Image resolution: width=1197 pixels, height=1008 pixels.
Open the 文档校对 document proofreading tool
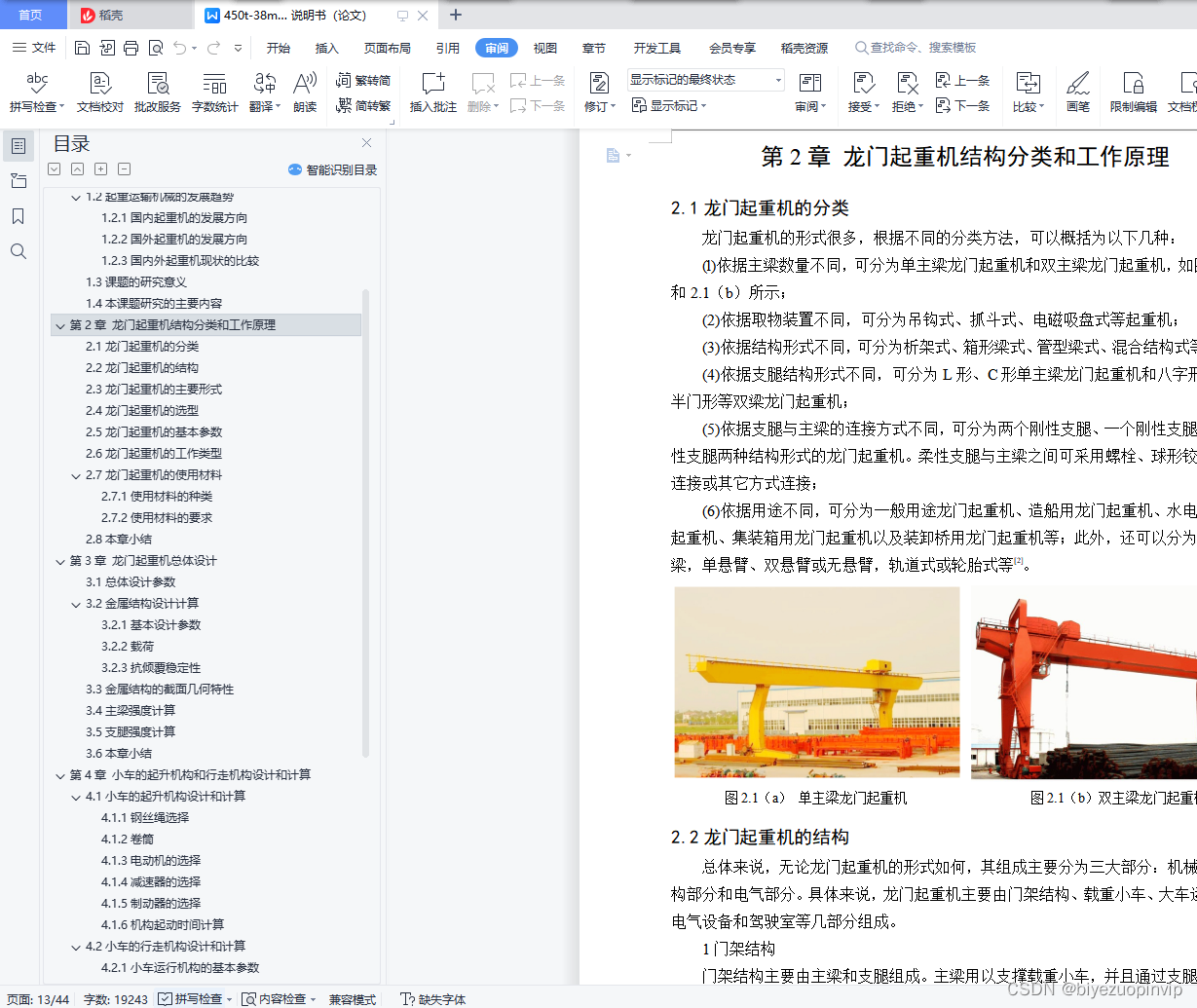click(x=100, y=93)
